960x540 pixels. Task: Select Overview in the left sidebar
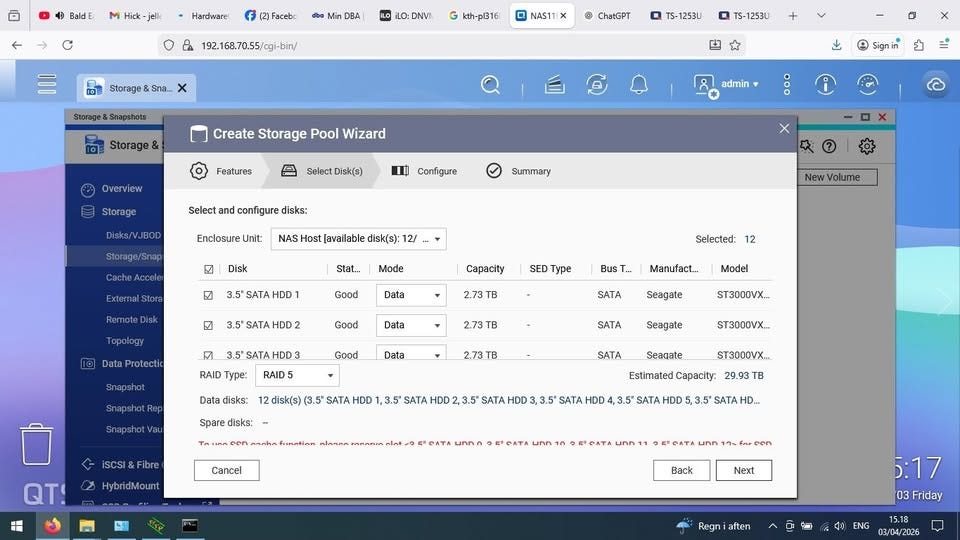coord(122,188)
